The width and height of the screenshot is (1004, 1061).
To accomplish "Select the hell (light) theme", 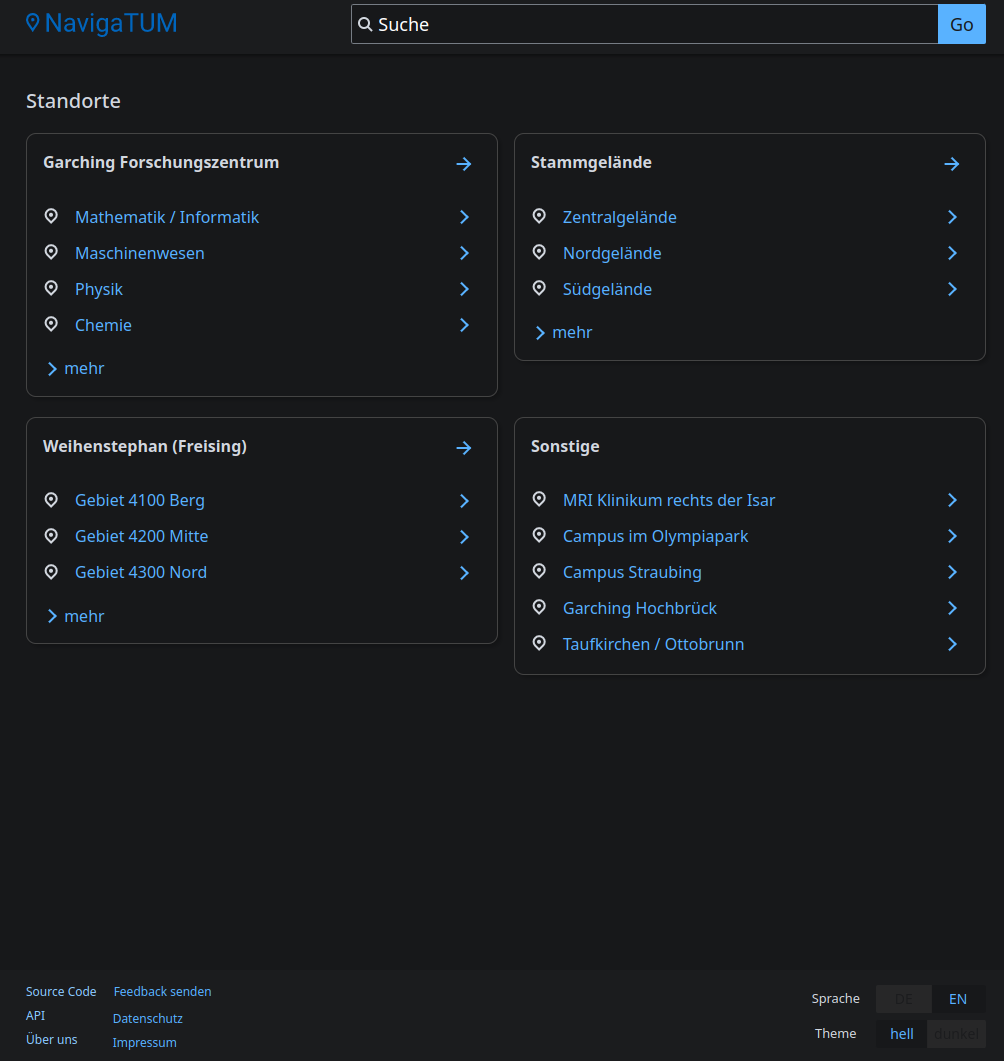I will [901, 1034].
